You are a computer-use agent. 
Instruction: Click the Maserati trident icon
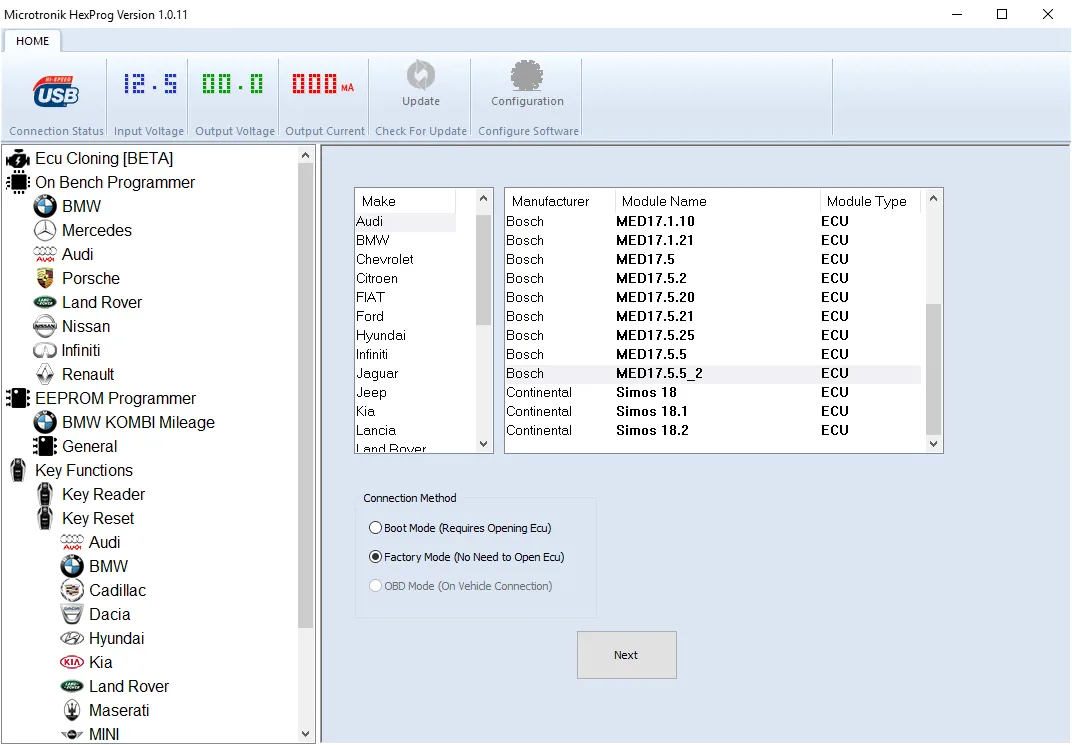tap(72, 710)
